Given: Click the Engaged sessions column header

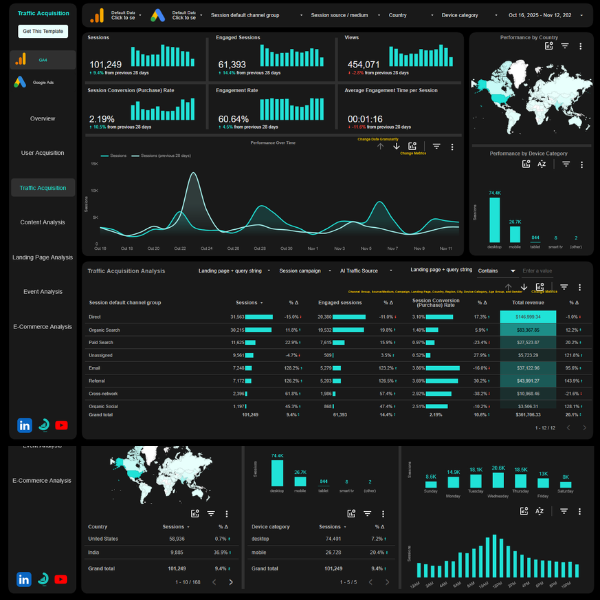Looking at the screenshot, I should [x=340, y=303].
